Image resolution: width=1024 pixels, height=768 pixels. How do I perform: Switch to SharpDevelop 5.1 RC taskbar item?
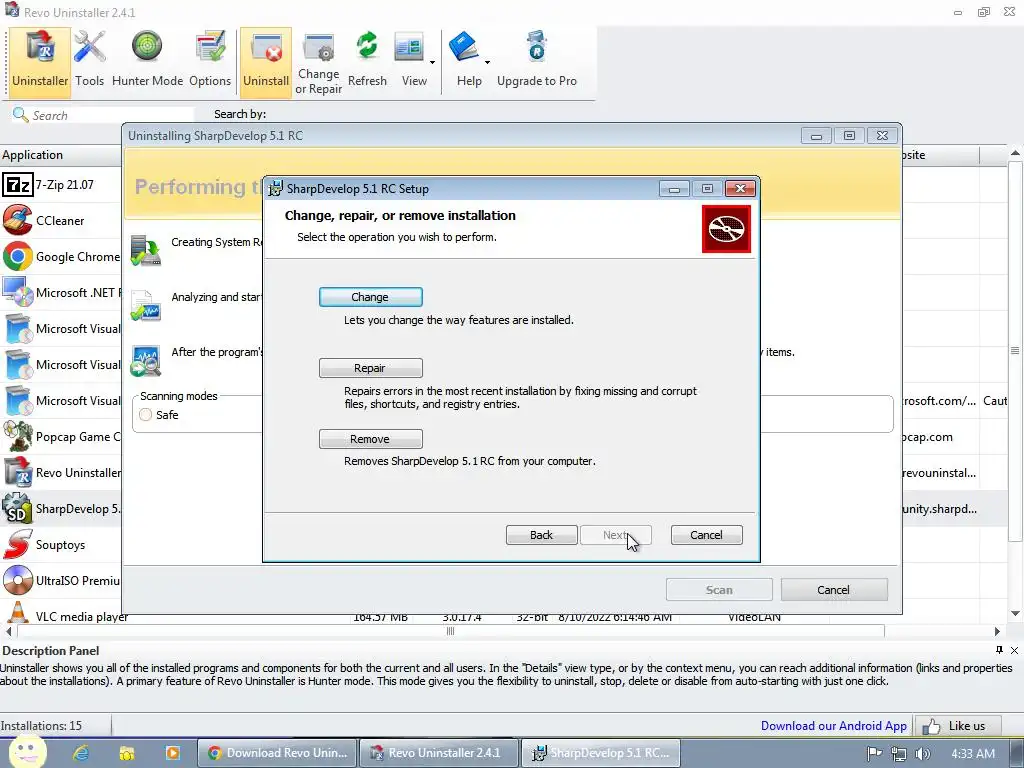click(601, 753)
